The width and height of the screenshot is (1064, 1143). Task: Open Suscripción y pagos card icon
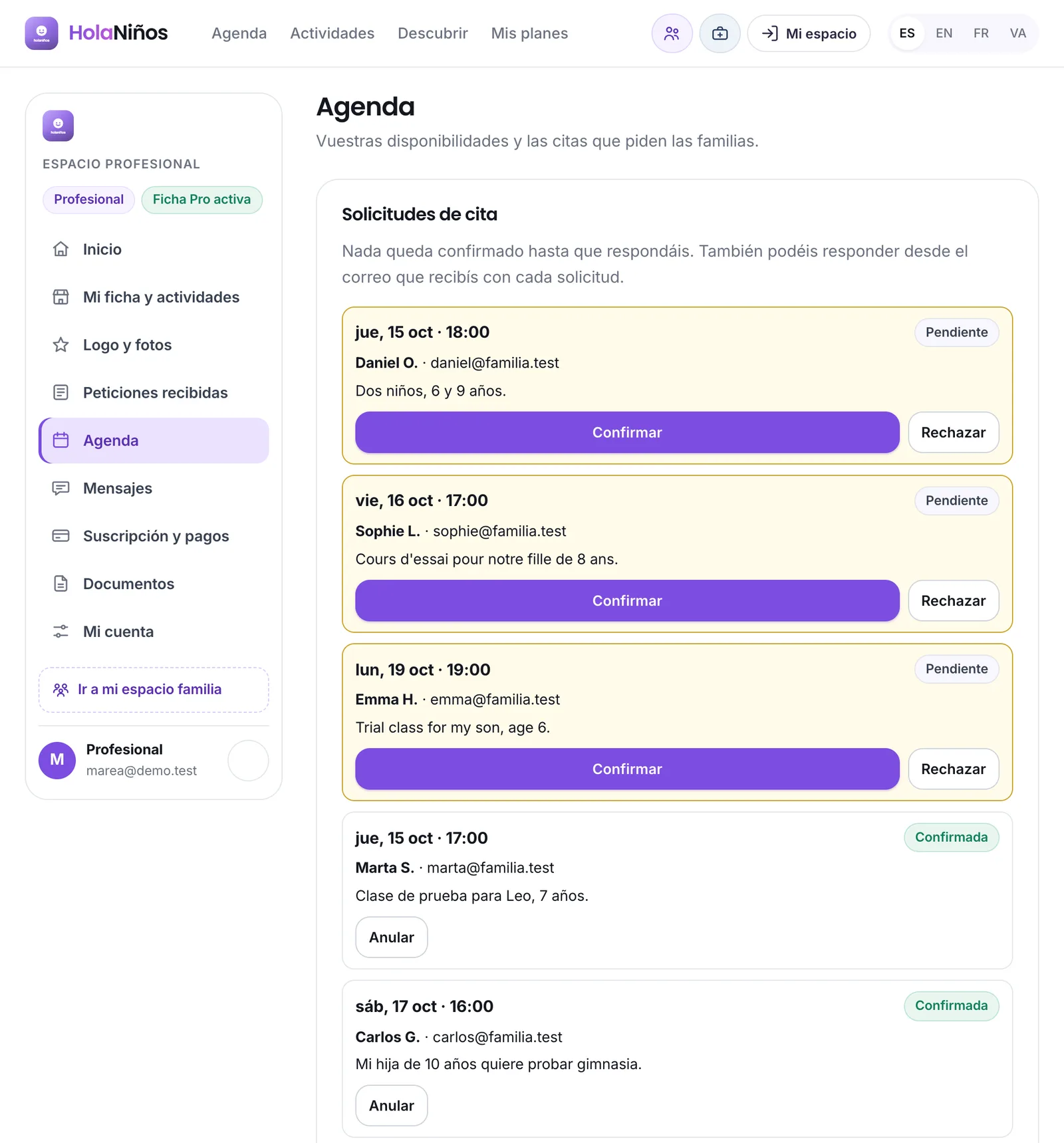click(61, 536)
